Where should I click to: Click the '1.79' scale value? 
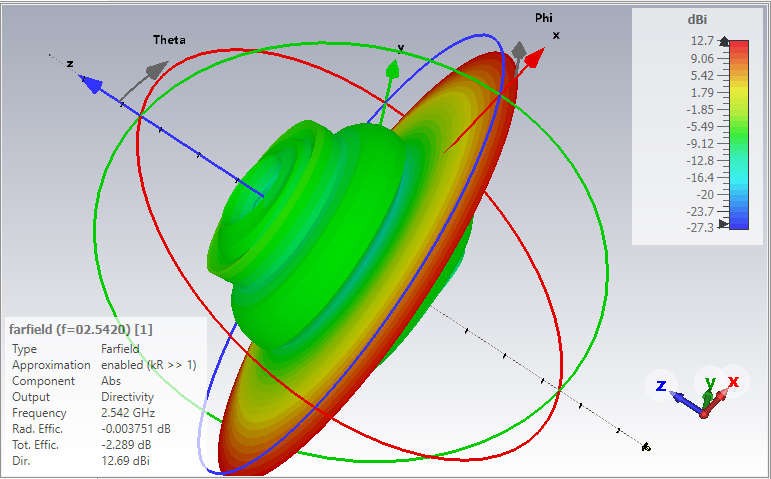[x=702, y=92]
